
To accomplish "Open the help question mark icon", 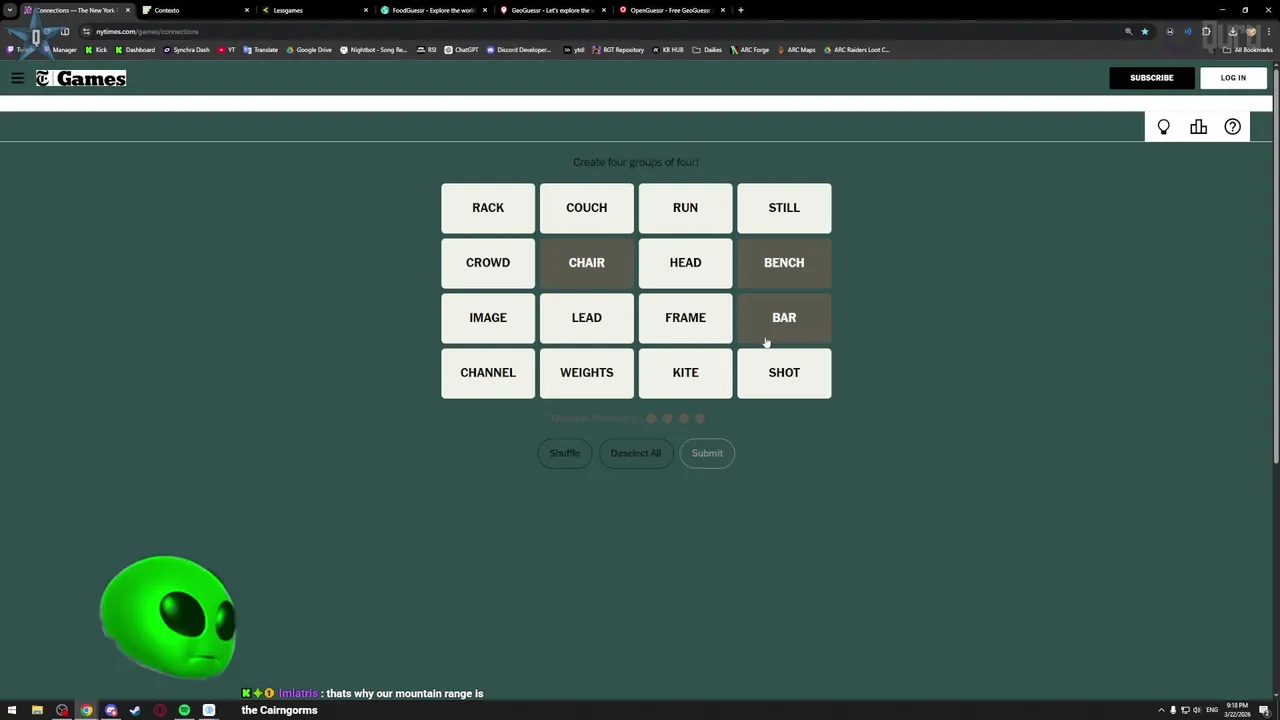I will 1232,127.
